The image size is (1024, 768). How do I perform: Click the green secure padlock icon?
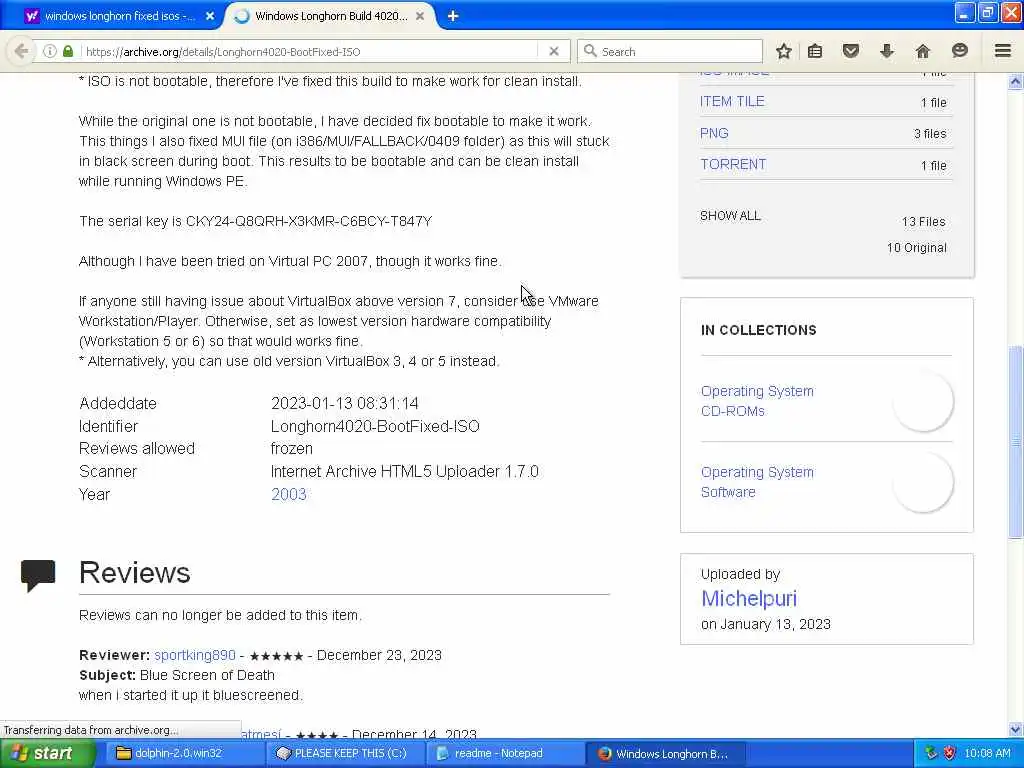pos(68,51)
